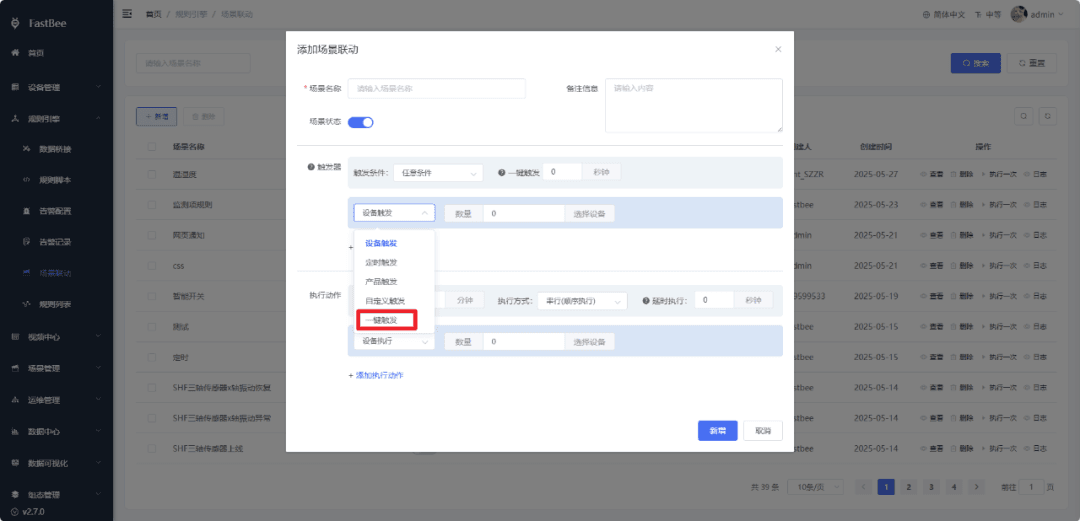1080x521 pixels.
Task: Open 告警记录 in the sidebar
Action: 55,242
